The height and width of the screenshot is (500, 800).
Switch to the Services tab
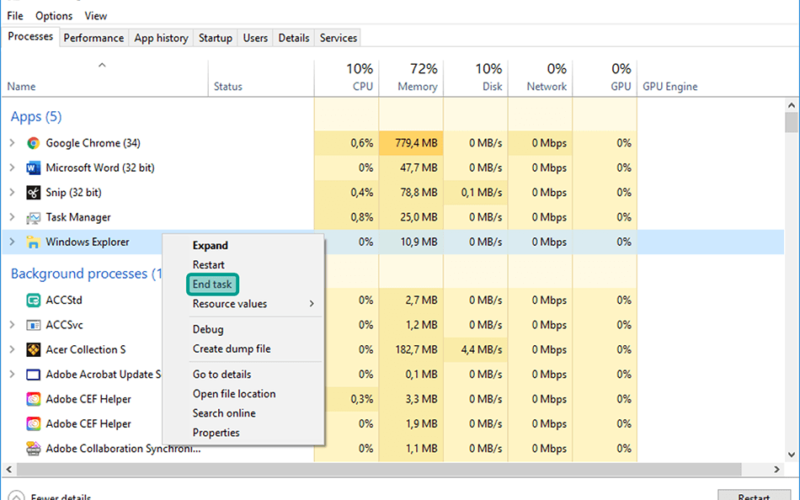coord(338,38)
